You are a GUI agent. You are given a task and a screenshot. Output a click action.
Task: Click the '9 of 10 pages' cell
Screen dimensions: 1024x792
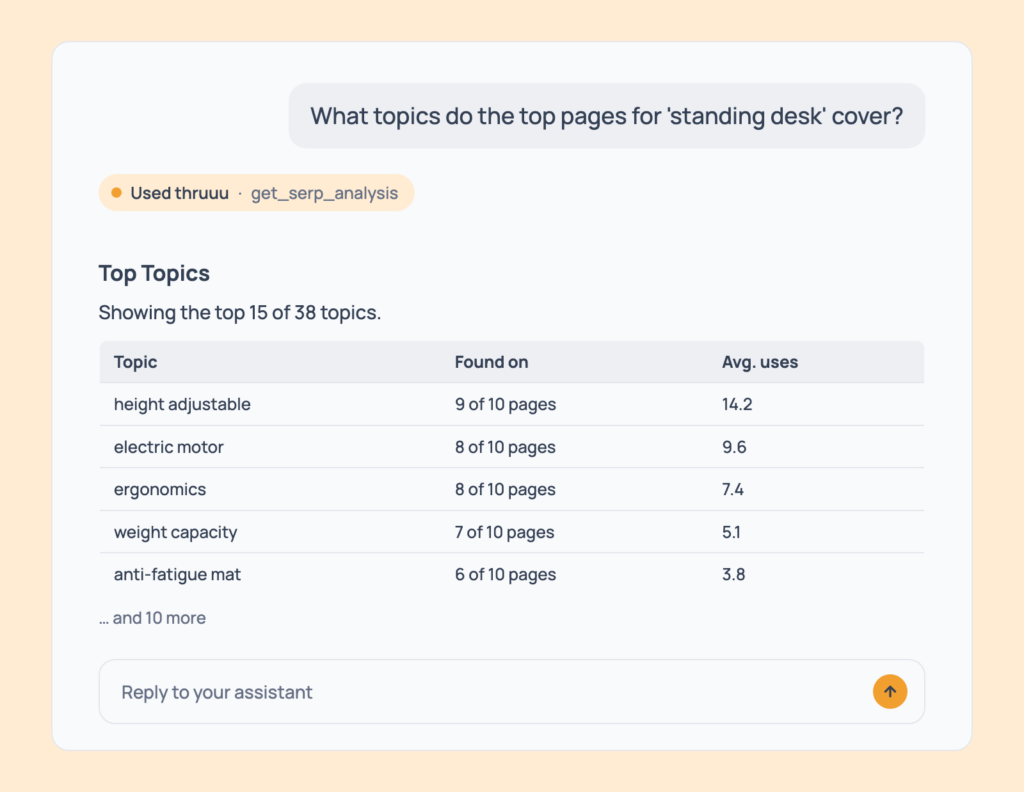505,404
